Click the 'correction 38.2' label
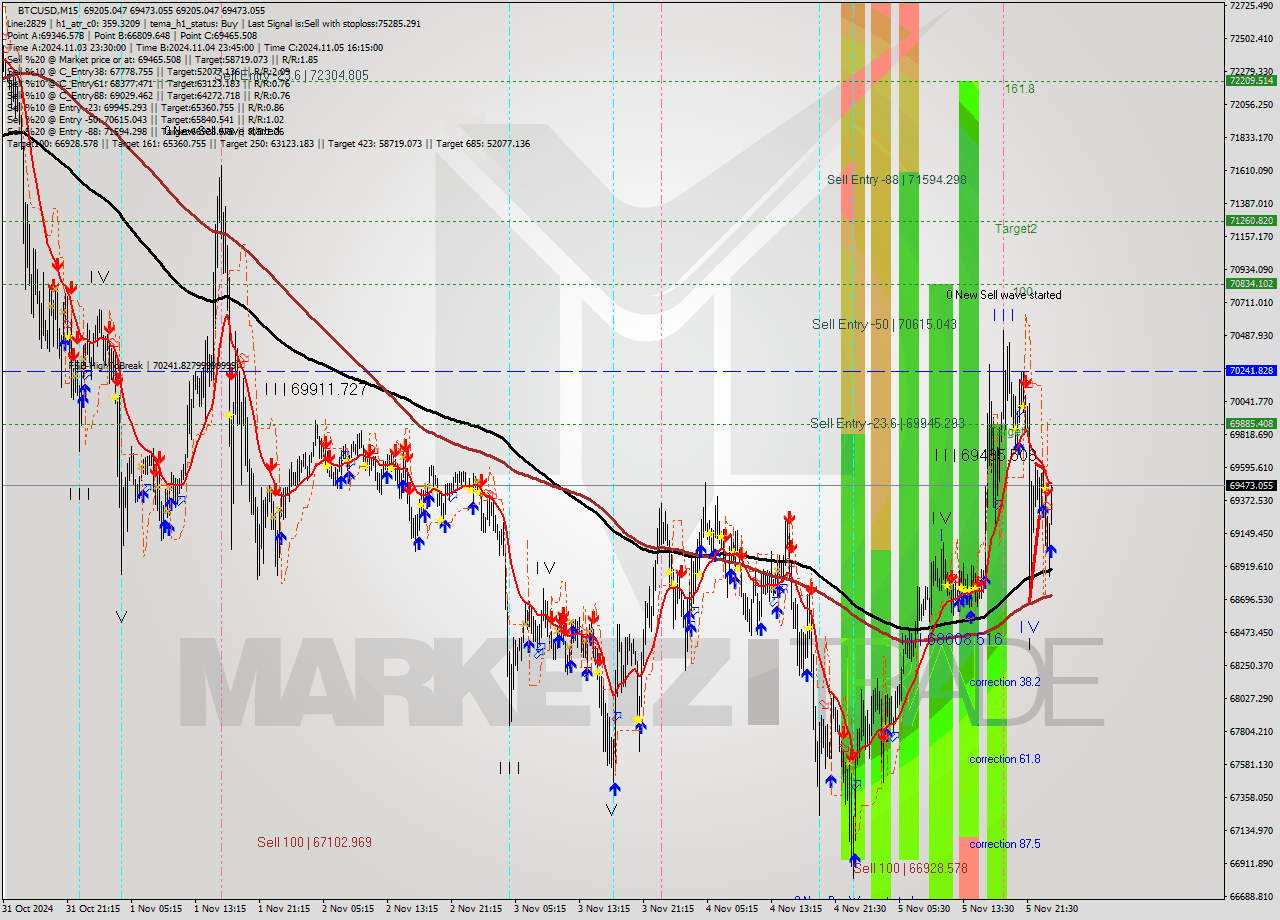This screenshot has height=920, width=1280. coord(1005,682)
